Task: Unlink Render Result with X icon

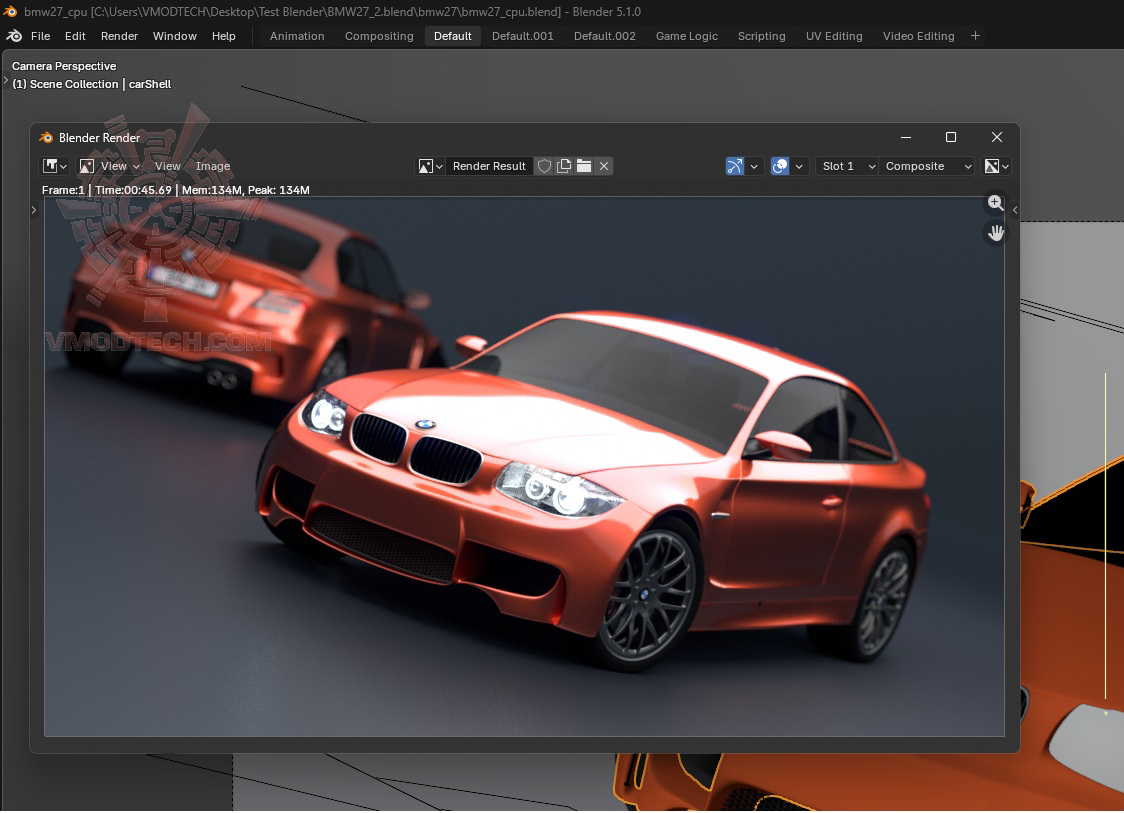Action: (604, 166)
